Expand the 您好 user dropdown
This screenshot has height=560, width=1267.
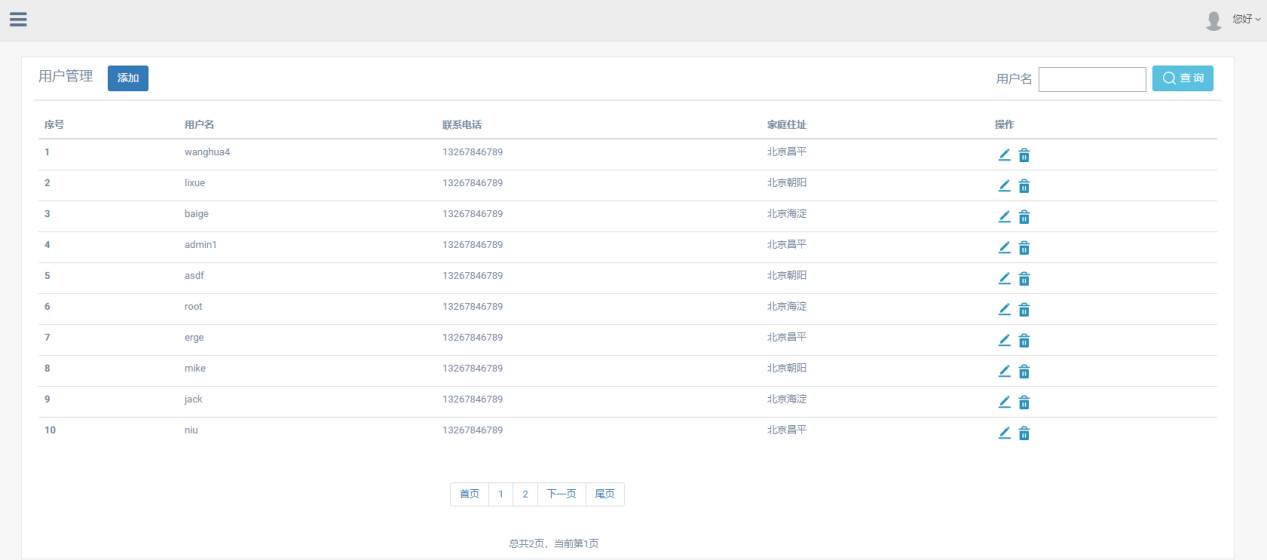(1246, 19)
